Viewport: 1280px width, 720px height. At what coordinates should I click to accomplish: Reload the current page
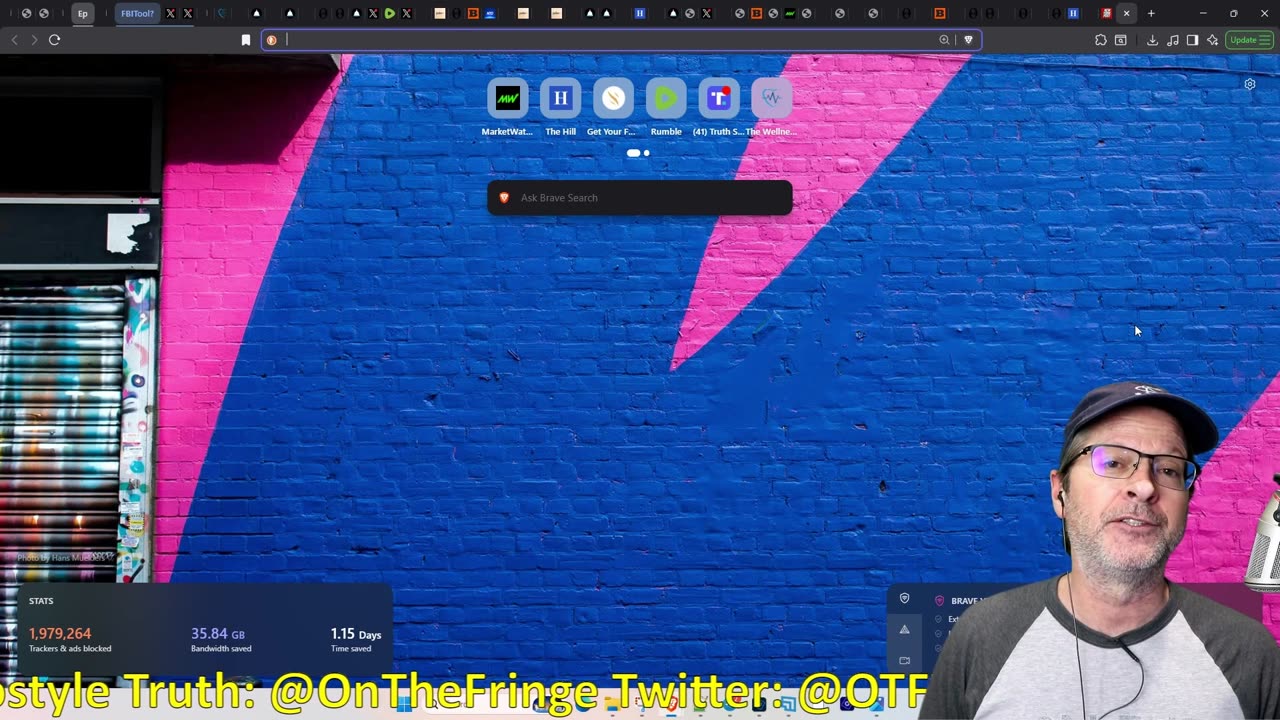[54, 40]
